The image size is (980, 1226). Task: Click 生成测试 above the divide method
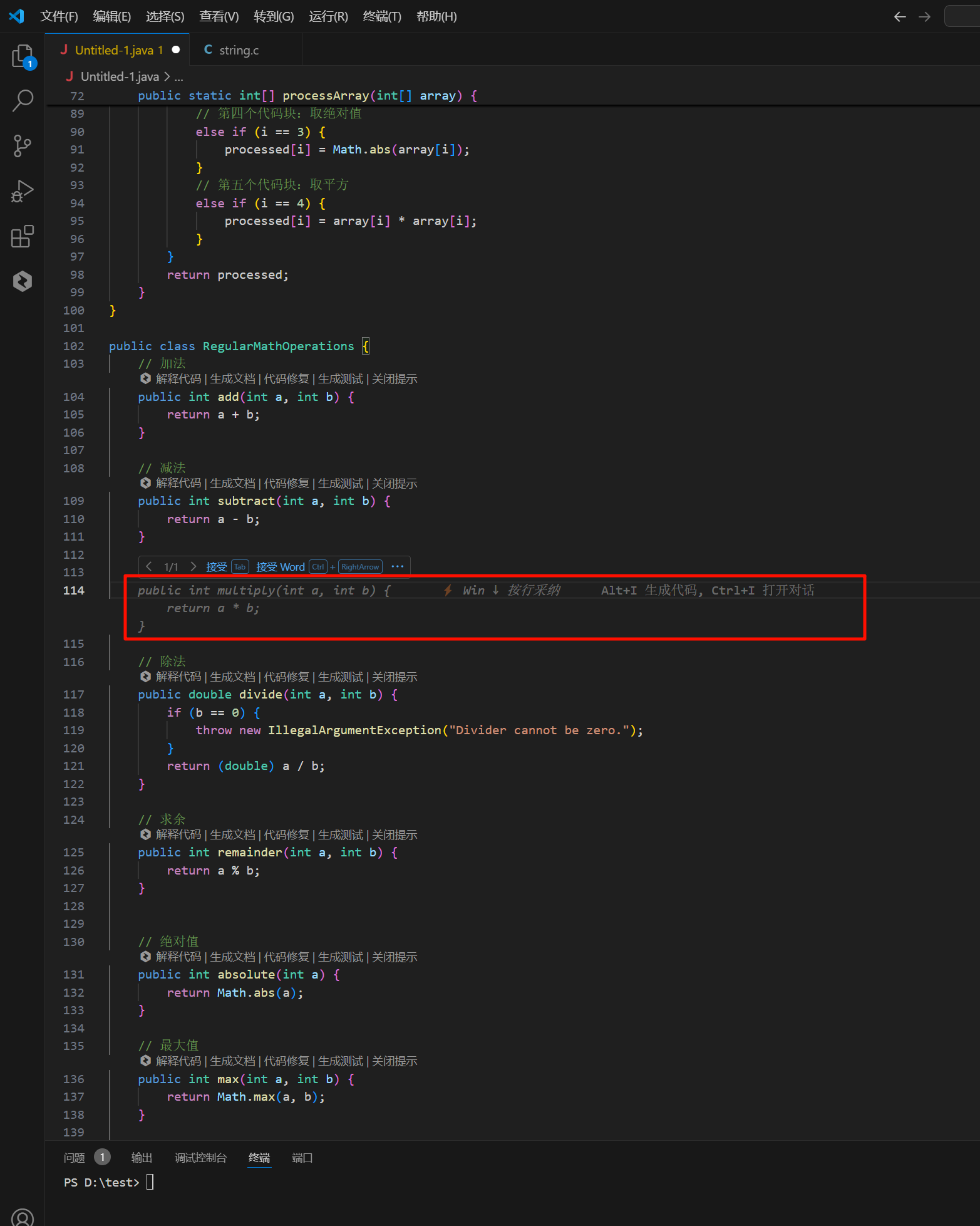tap(340, 677)
